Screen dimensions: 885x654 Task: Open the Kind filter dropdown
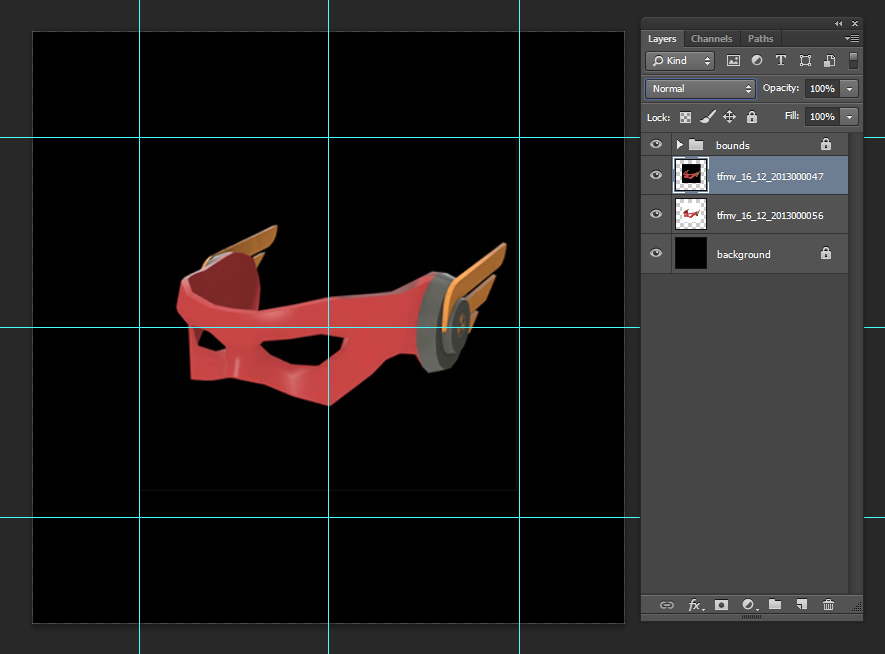click(x=680, y=61)
